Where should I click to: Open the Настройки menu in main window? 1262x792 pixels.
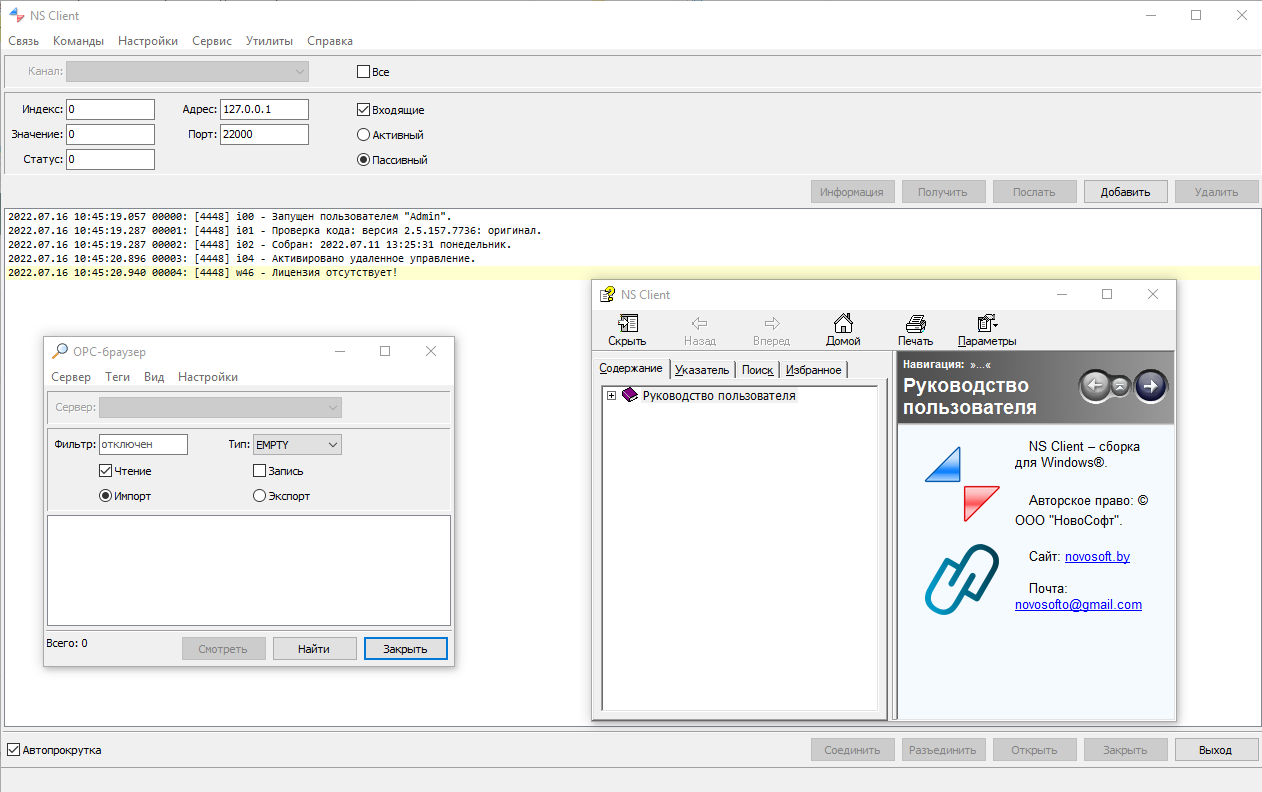(148, 41)
